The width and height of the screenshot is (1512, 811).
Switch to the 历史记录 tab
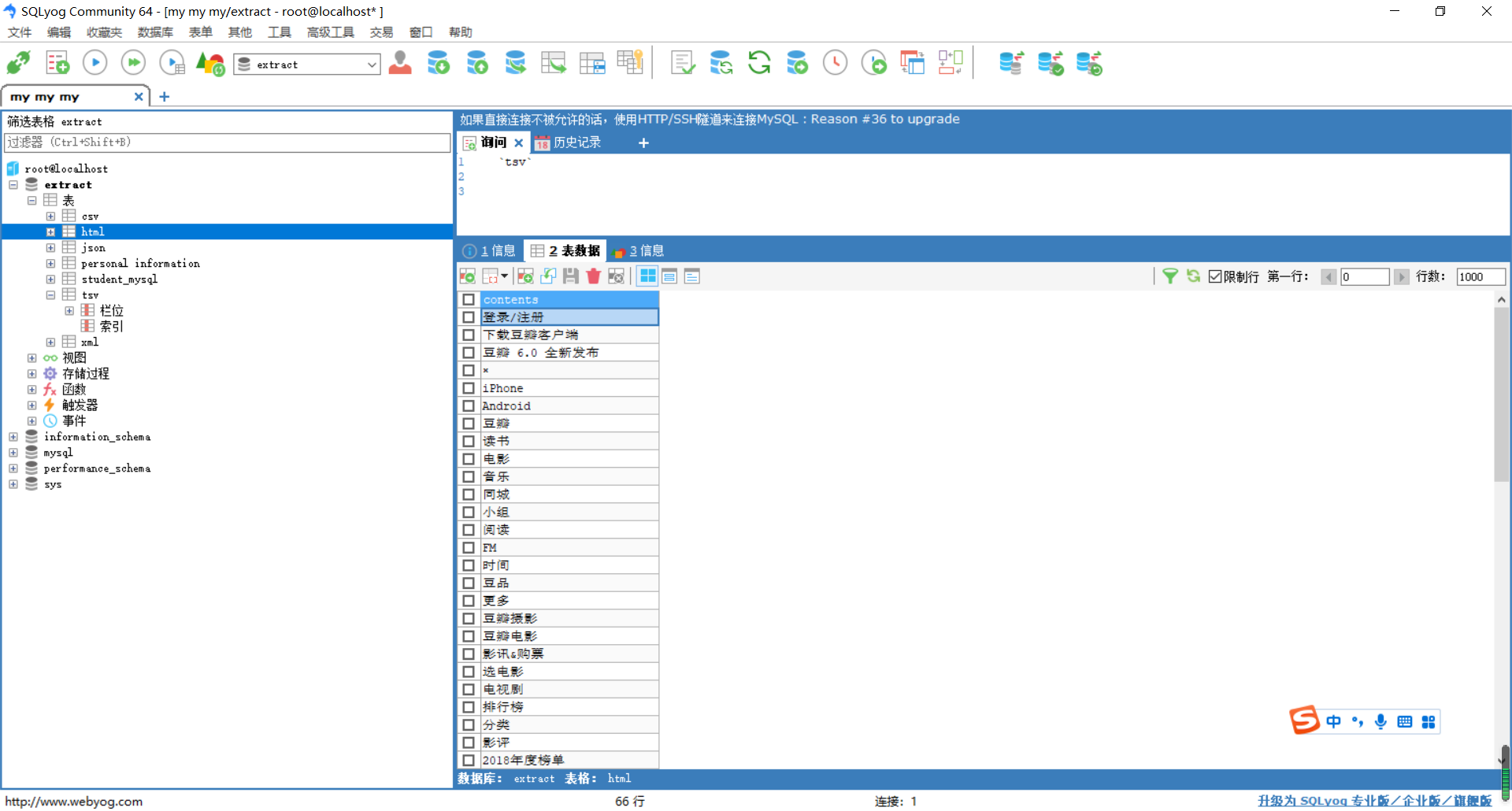click(x=568, y=143)
